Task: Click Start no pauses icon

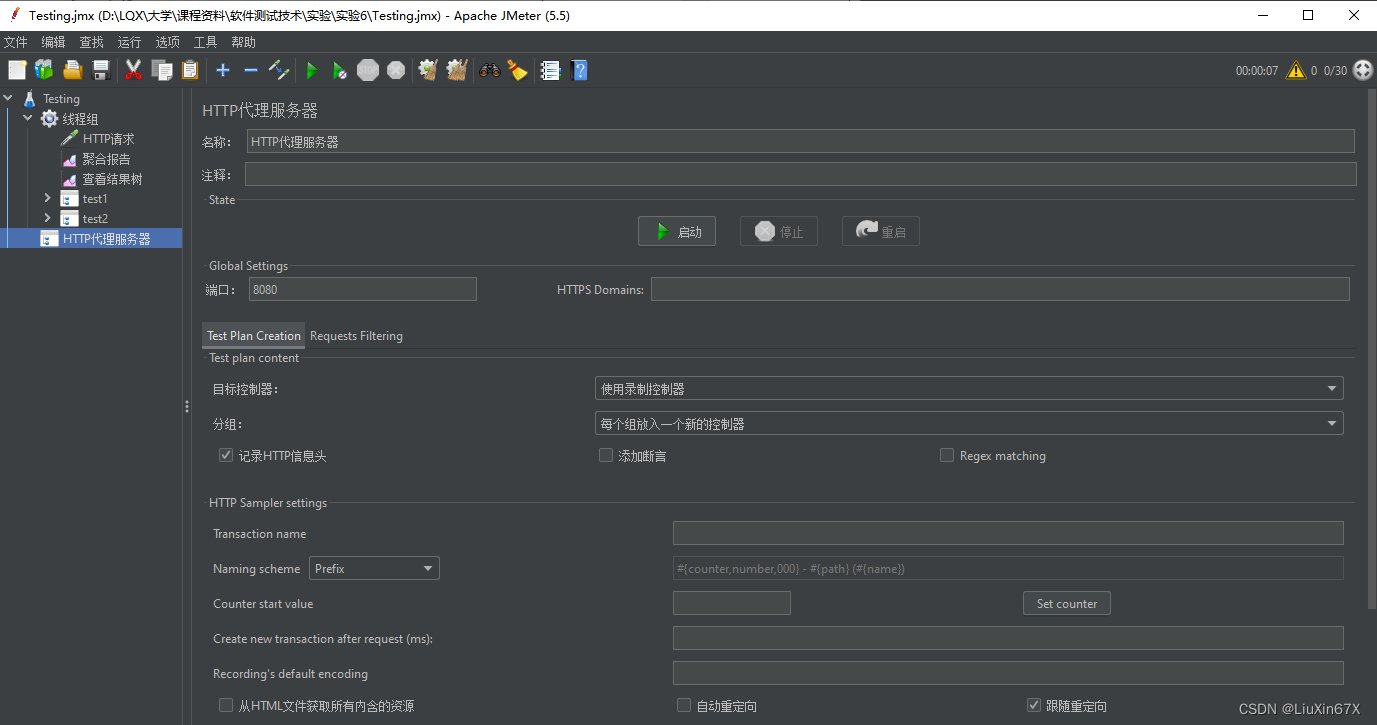Action: [340, 70]
